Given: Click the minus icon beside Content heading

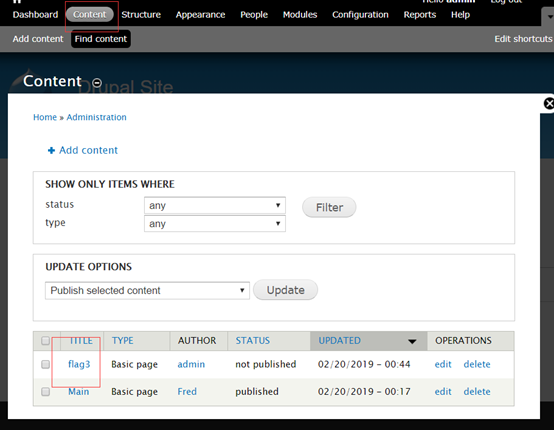Looking at the screenshot, I should pos(97,83).
